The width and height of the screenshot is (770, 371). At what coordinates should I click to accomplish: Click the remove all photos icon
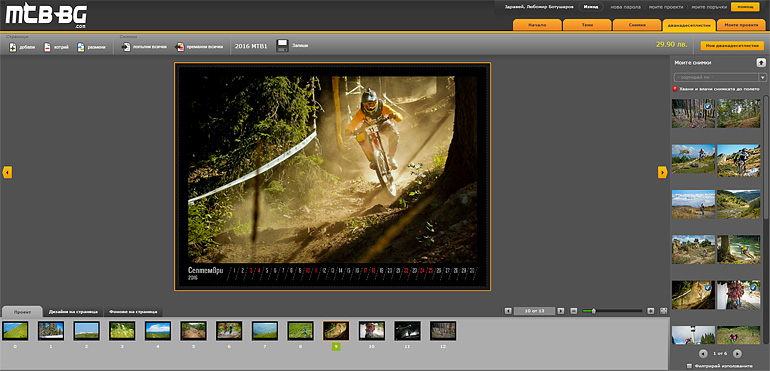click(180, 47)
